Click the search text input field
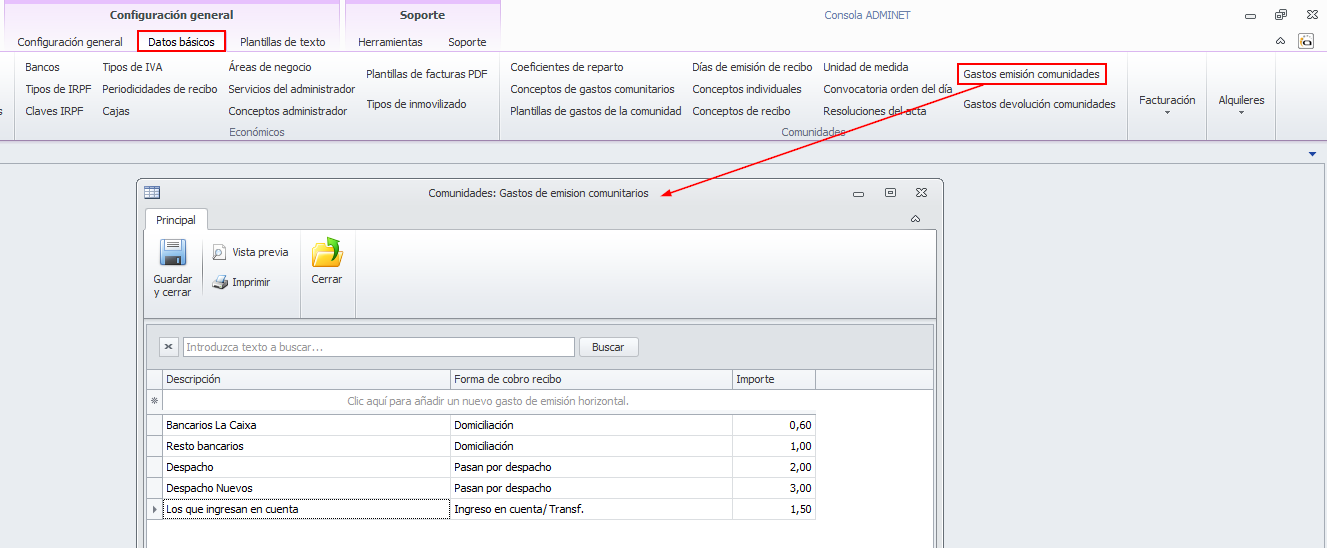This screenshot has width=1327, height=548. tap(379, 347)
